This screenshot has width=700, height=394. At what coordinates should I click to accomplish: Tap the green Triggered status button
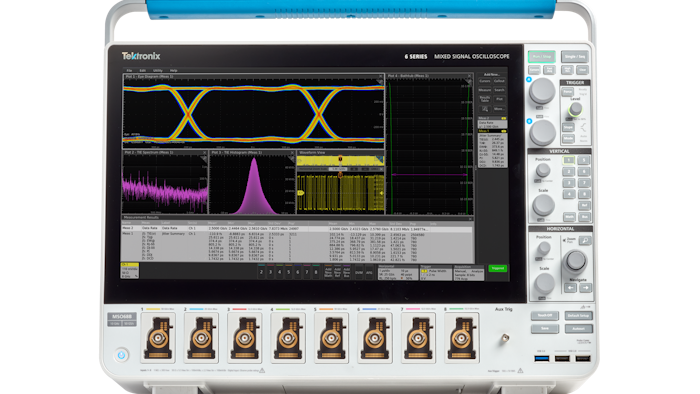point(497,268)
